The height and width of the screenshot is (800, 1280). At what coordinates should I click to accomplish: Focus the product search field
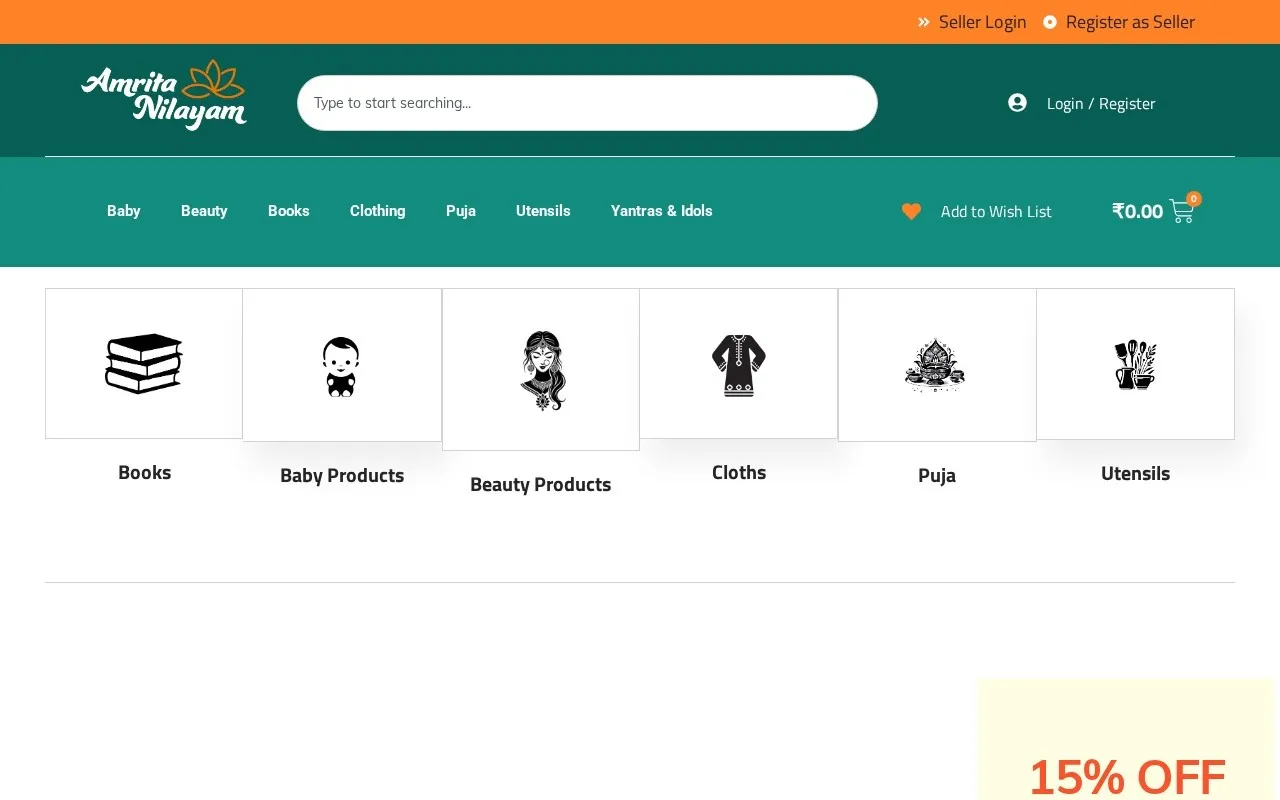[587, 103]
